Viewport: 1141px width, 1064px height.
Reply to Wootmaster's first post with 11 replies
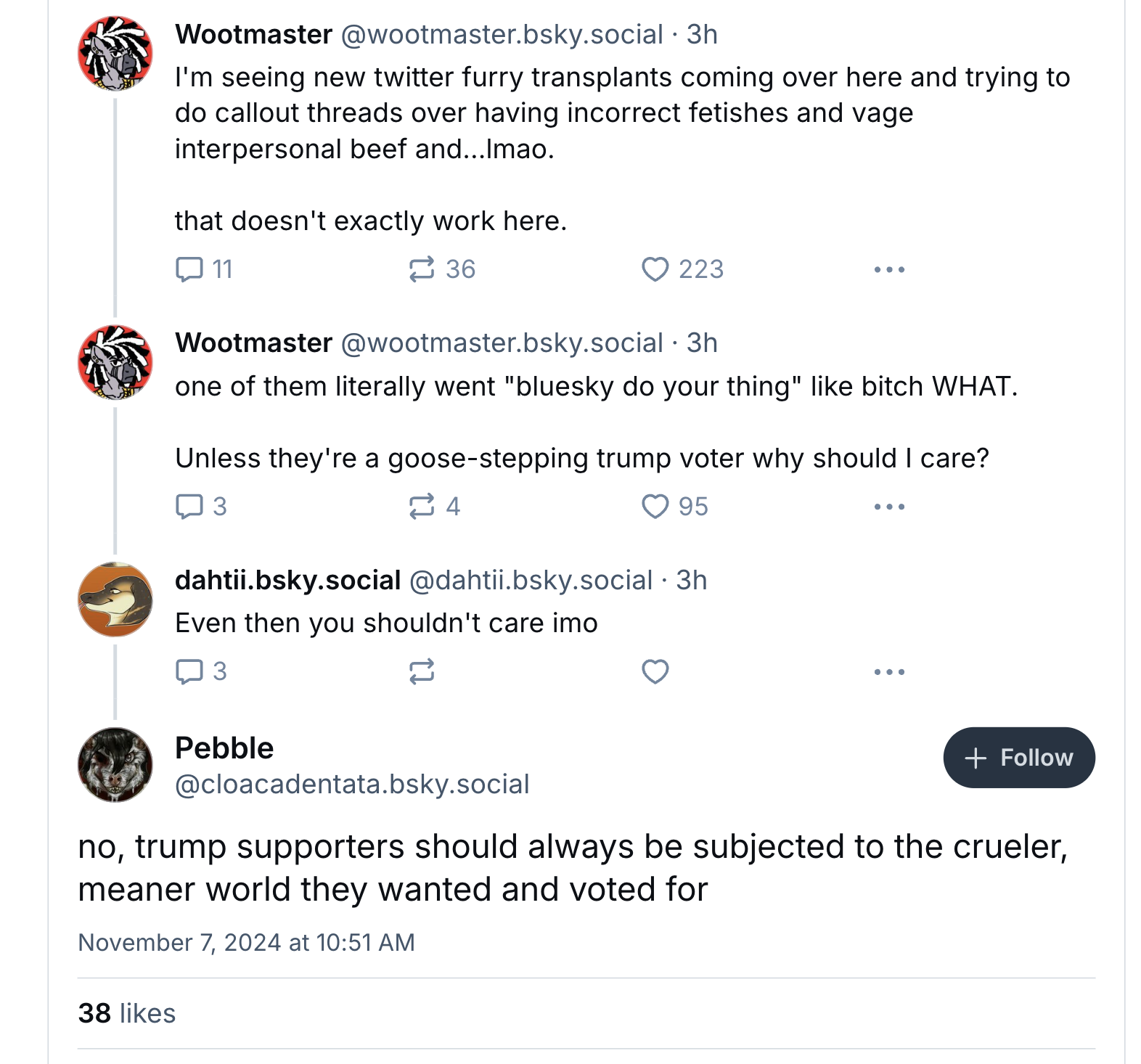coord(190,269)
